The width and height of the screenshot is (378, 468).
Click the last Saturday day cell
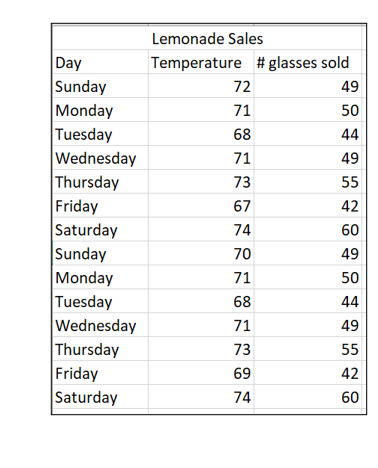(100, 397)
